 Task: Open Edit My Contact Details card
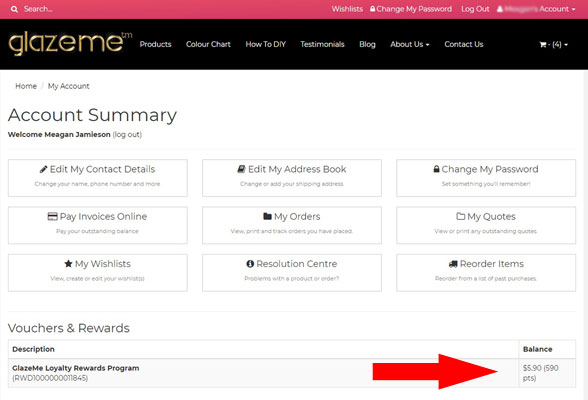click(98, 178)
